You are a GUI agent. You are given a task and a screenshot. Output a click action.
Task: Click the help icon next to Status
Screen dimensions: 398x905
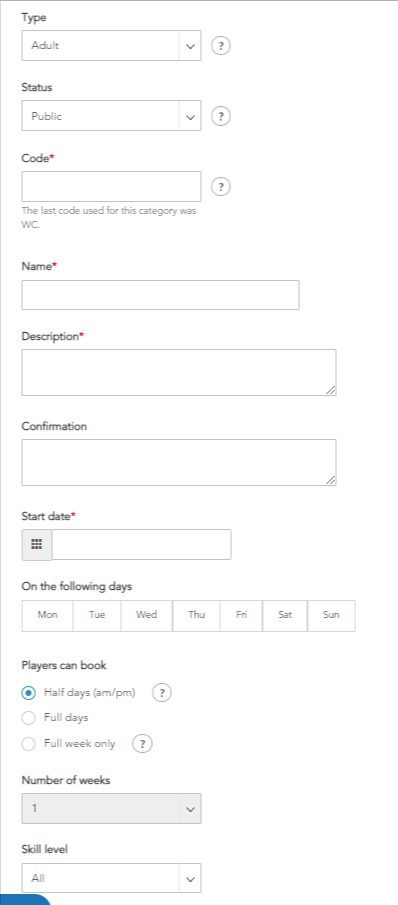click(221, 116)
